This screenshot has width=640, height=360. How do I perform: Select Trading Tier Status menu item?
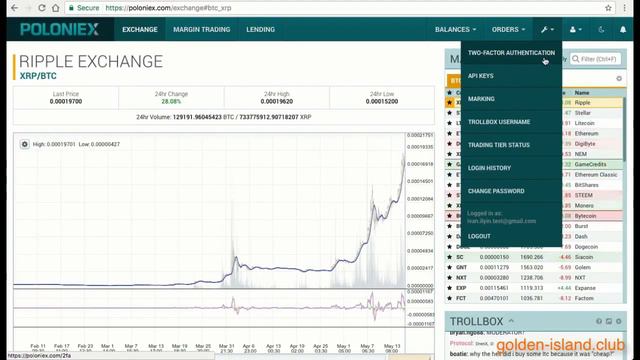click(511, 145)
